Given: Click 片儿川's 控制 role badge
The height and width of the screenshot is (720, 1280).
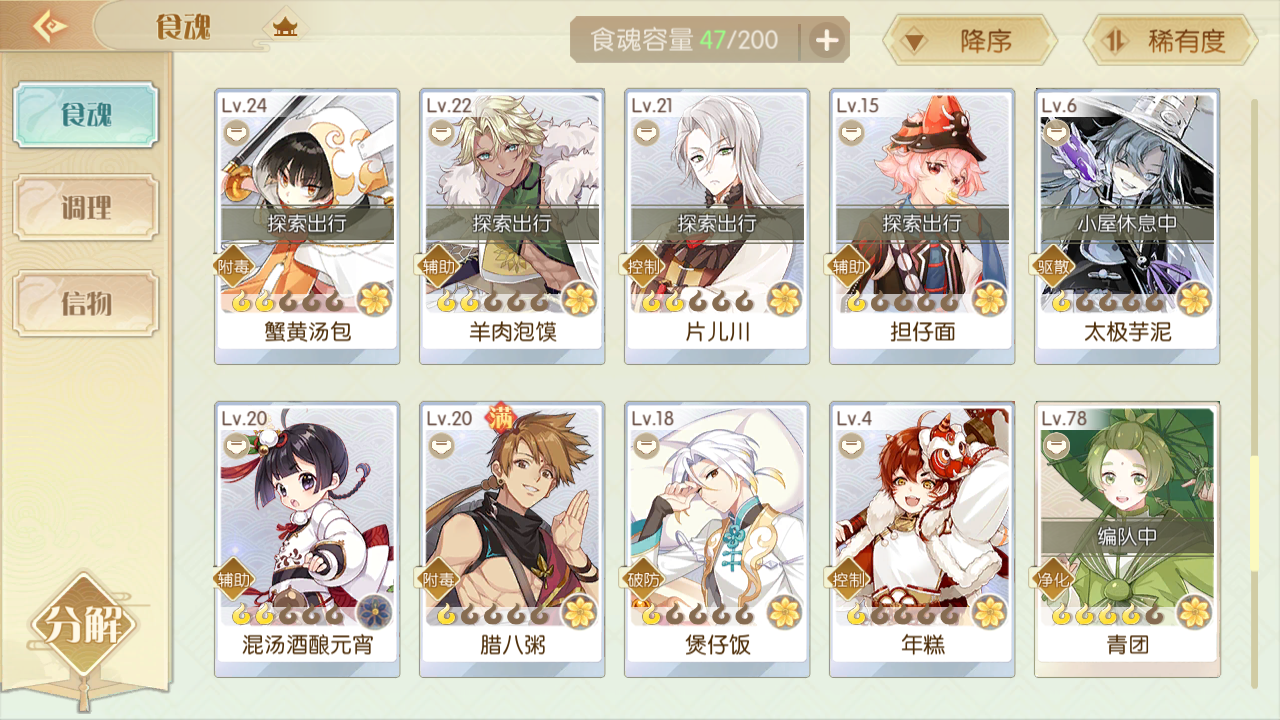Looking at the screenshot, I should 643,266.
